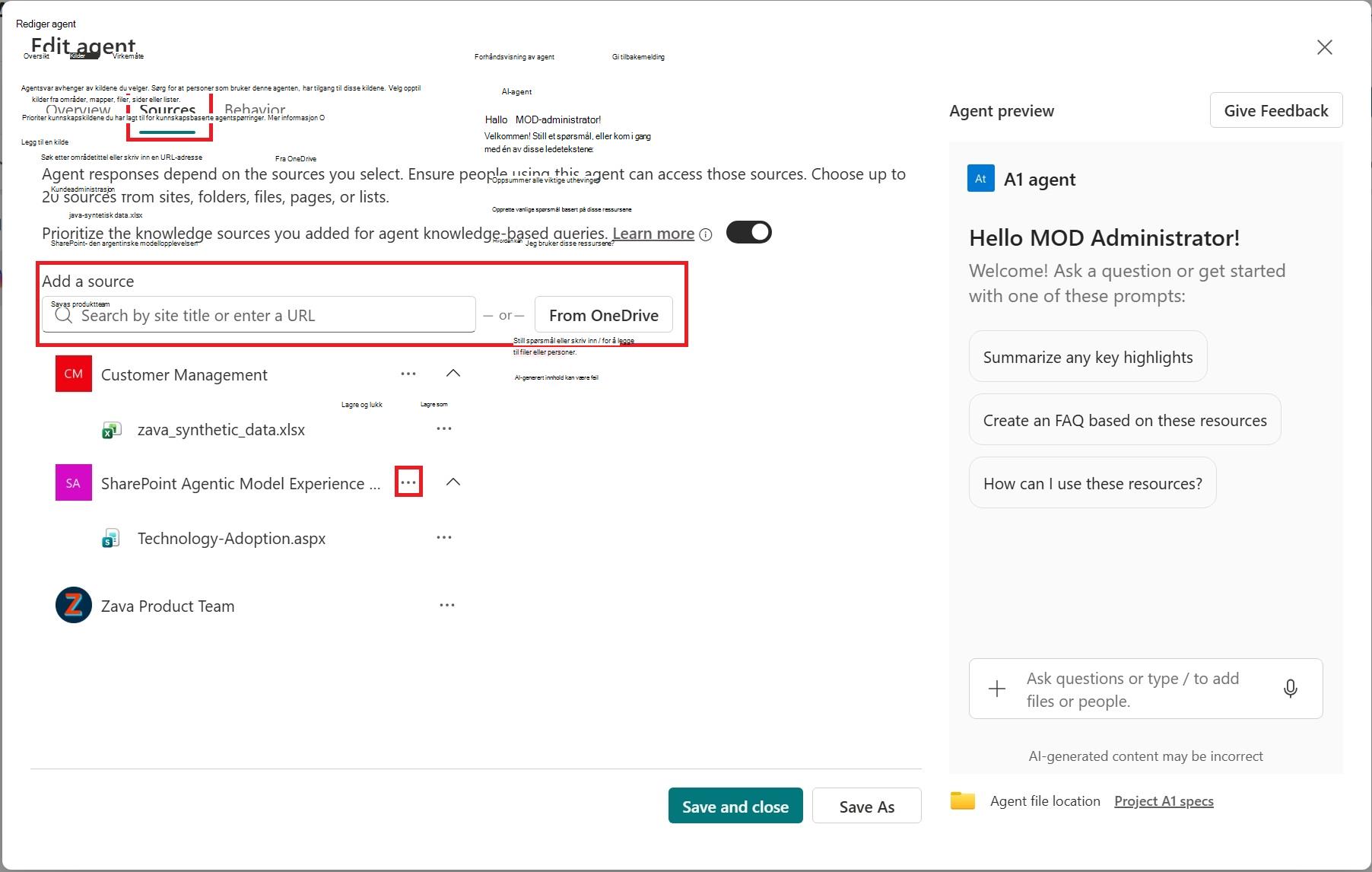This screenshot has height=872, width=1372.
Task: Click the Save and close button
Action: click(735, 806)
